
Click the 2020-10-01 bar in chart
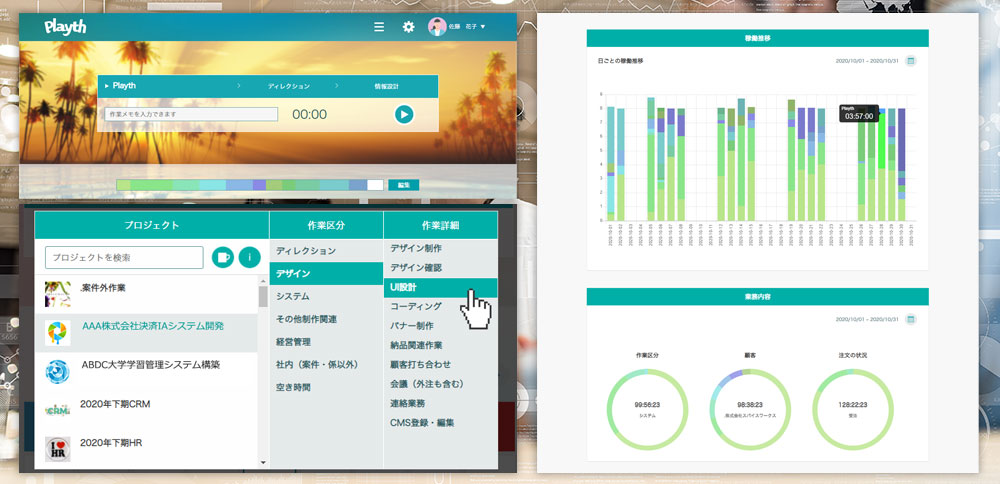tap(611, 163)
